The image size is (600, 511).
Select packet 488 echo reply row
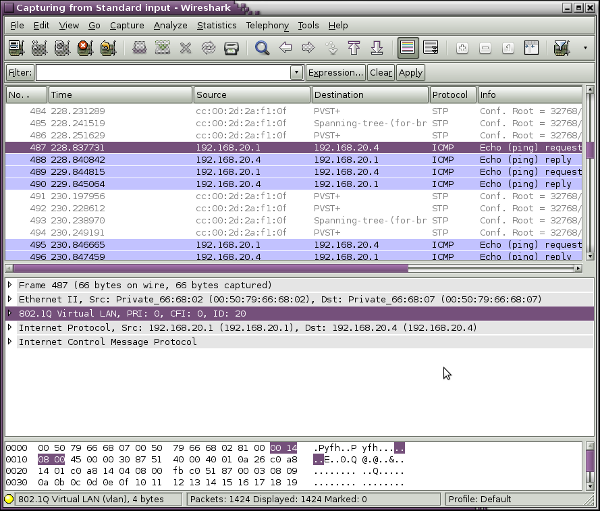[x=294, y=160]
